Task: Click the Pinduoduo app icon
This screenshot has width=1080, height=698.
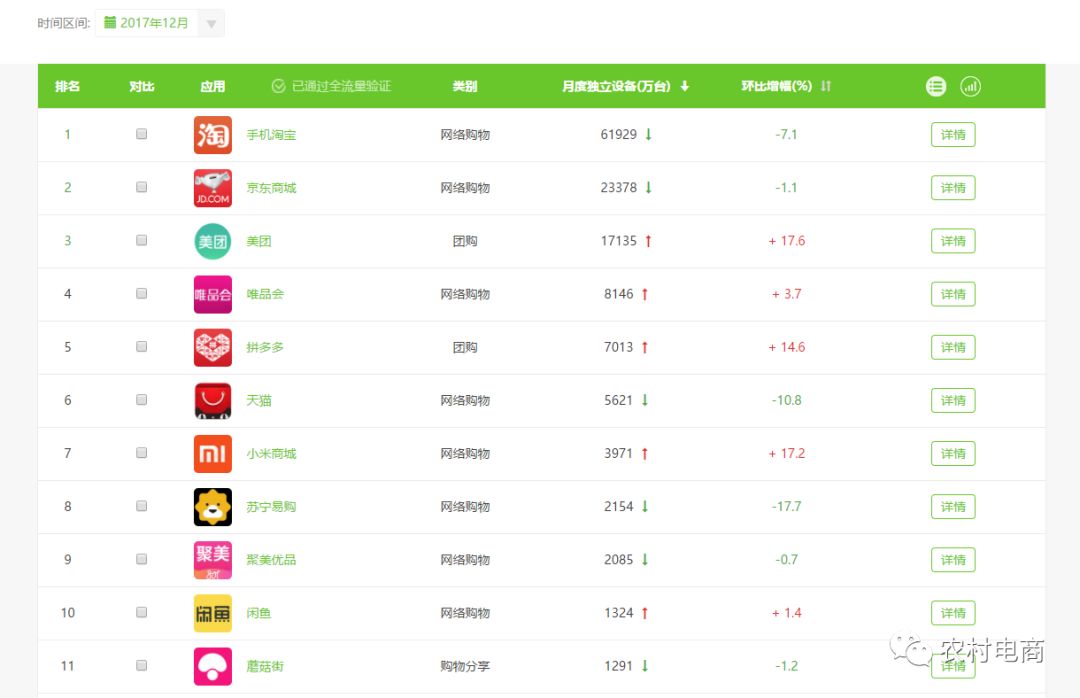Action: 212,347
